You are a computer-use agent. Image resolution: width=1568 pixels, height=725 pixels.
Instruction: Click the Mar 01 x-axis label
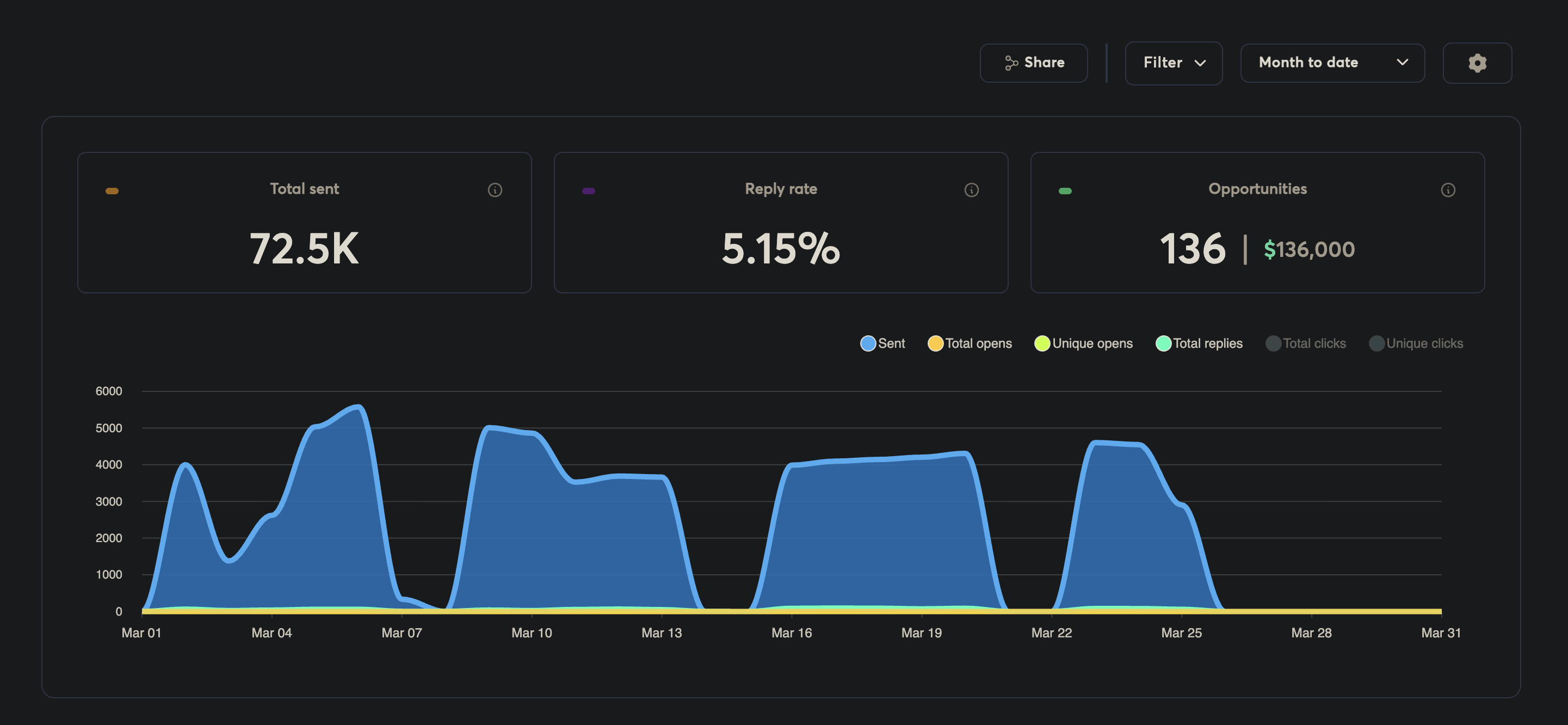[141, 632]
